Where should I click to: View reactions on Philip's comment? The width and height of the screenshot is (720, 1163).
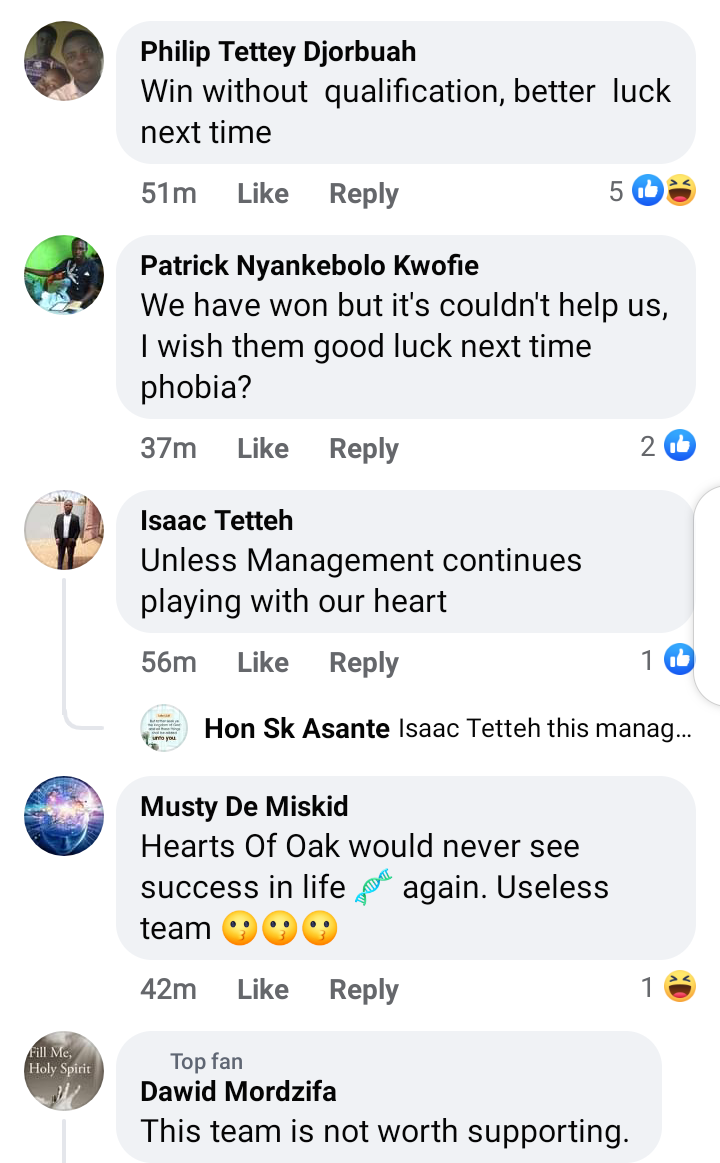click(x=662, y=190)
